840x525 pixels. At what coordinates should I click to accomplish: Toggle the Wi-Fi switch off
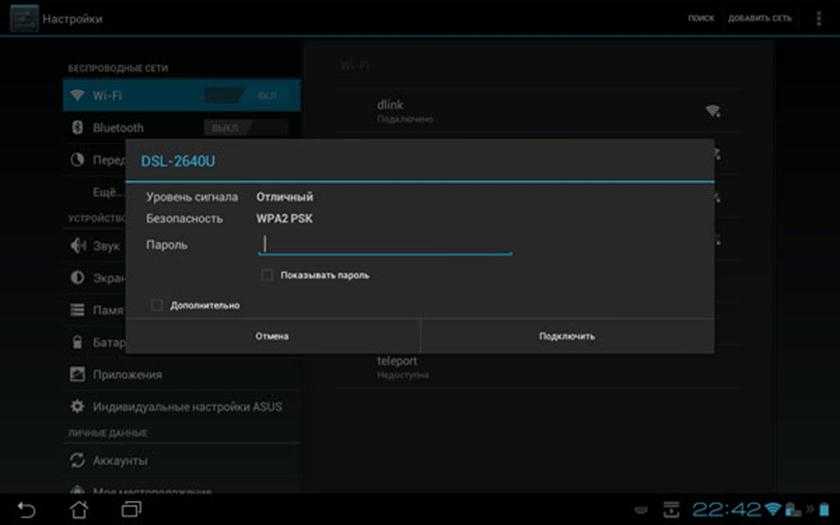pos(245,96)
